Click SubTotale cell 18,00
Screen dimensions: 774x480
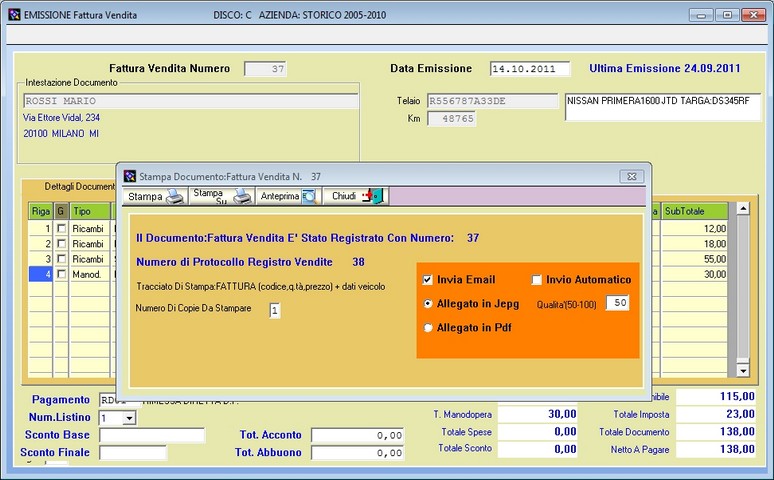coord(695,243)
